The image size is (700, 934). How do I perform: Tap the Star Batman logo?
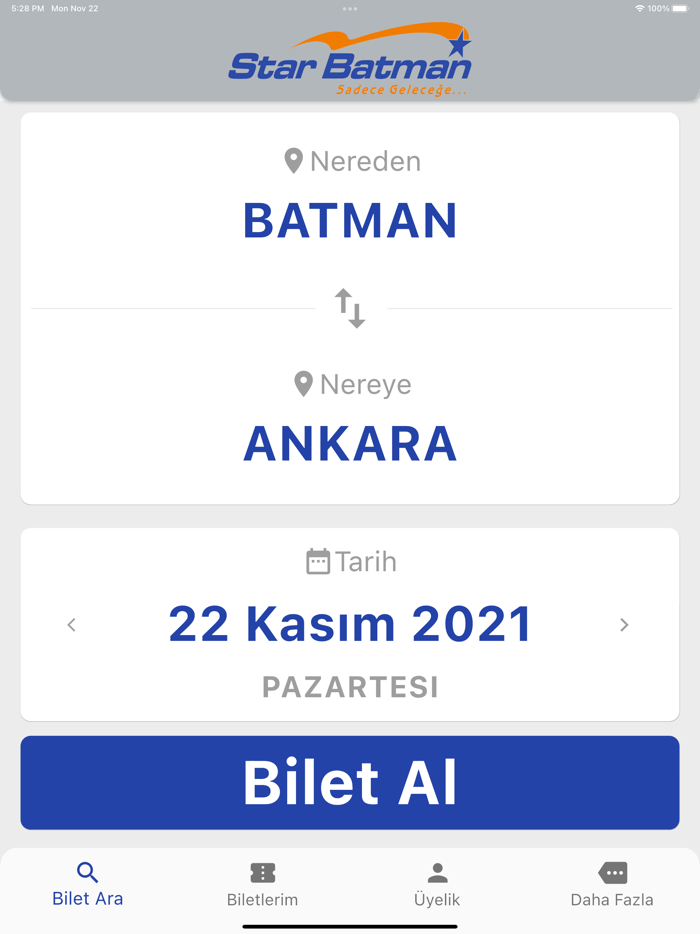(350, 62)
